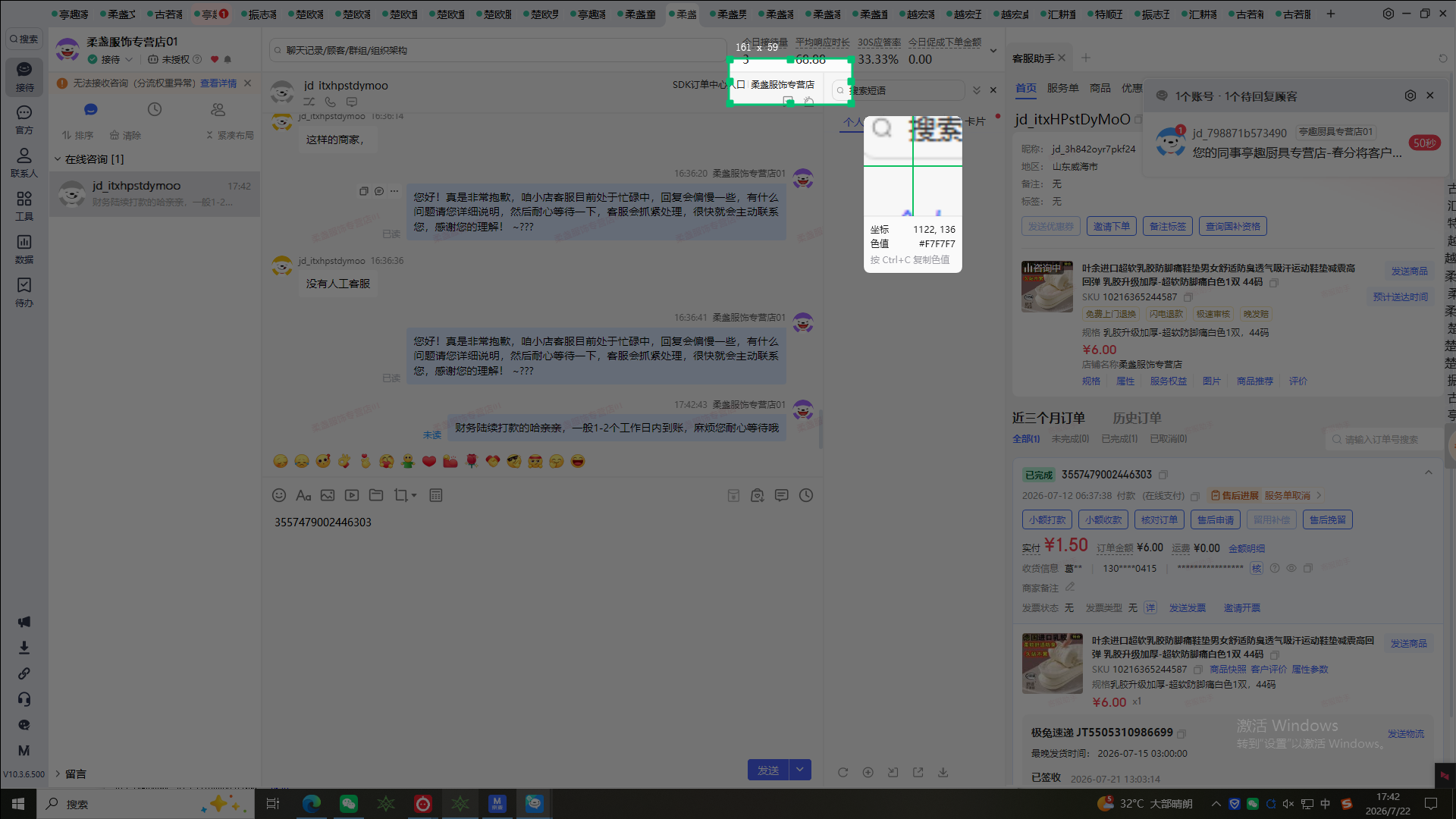Show the group contacts icon tab in chat list
The height and width of the screenshot is (819, 1456).
[x=218, y=109]
